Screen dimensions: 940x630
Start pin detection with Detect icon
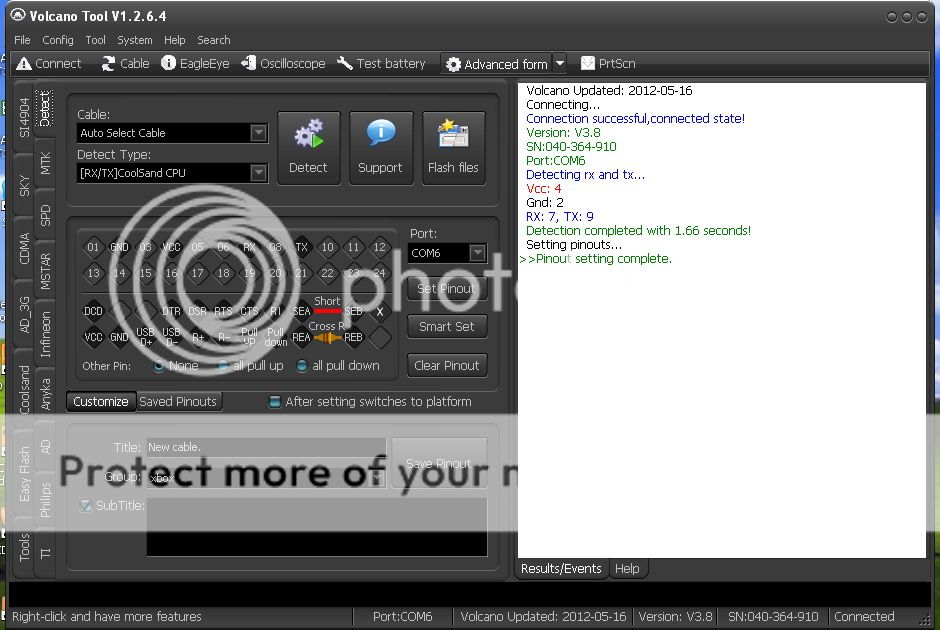[308, 148]
